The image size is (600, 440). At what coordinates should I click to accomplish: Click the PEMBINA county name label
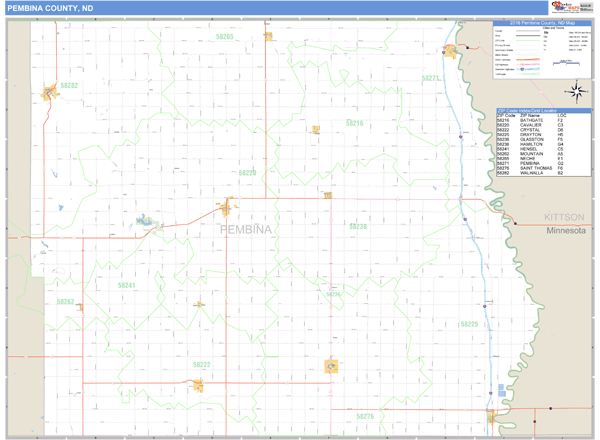pos(245,230)
